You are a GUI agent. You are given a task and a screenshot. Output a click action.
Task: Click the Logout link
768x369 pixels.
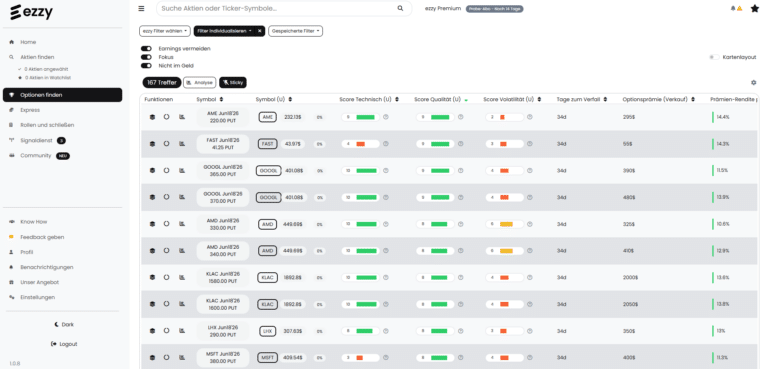pyautogui.click(x=64, y=344)
